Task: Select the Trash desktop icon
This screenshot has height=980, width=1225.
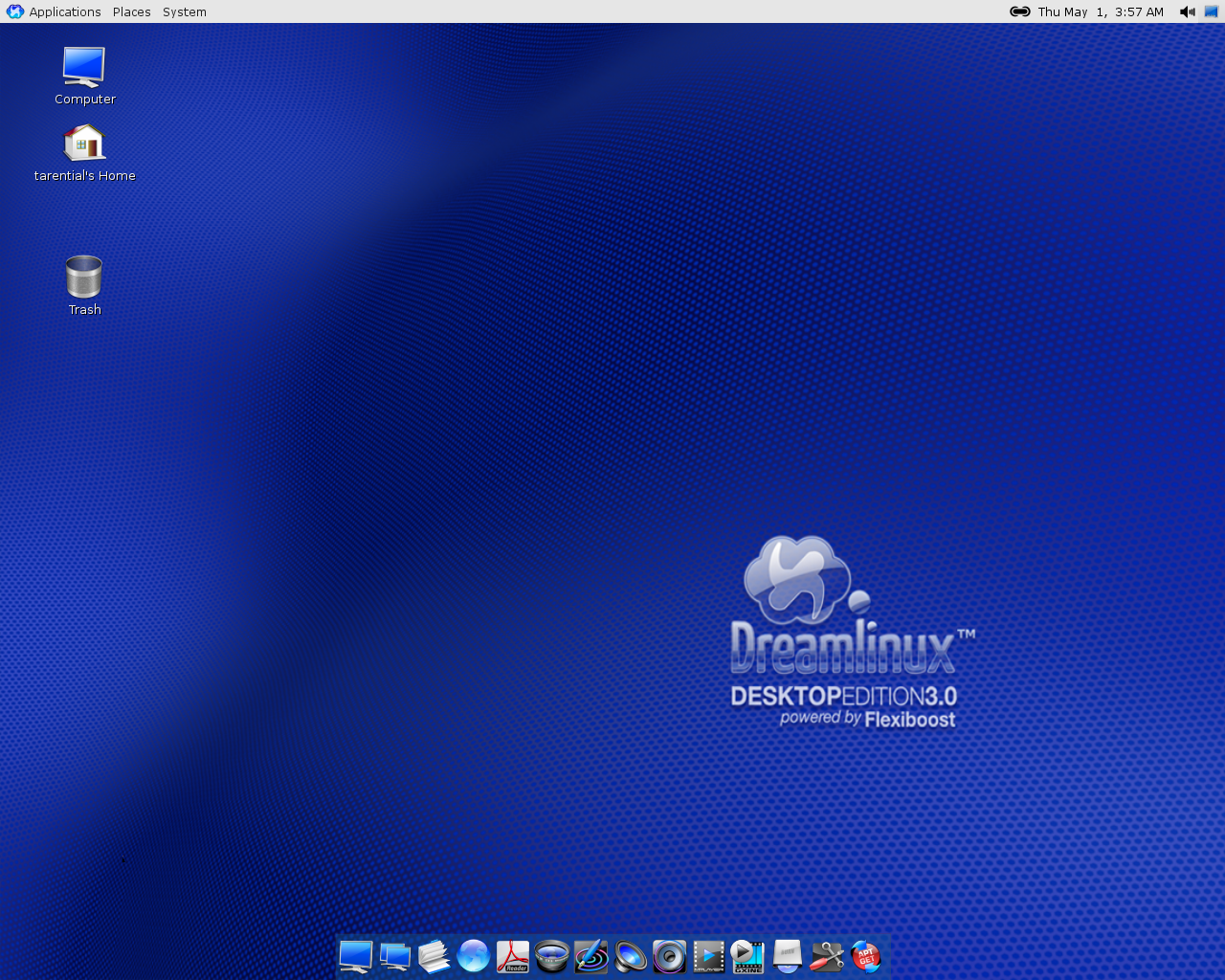Action: [x=84, y=285]
